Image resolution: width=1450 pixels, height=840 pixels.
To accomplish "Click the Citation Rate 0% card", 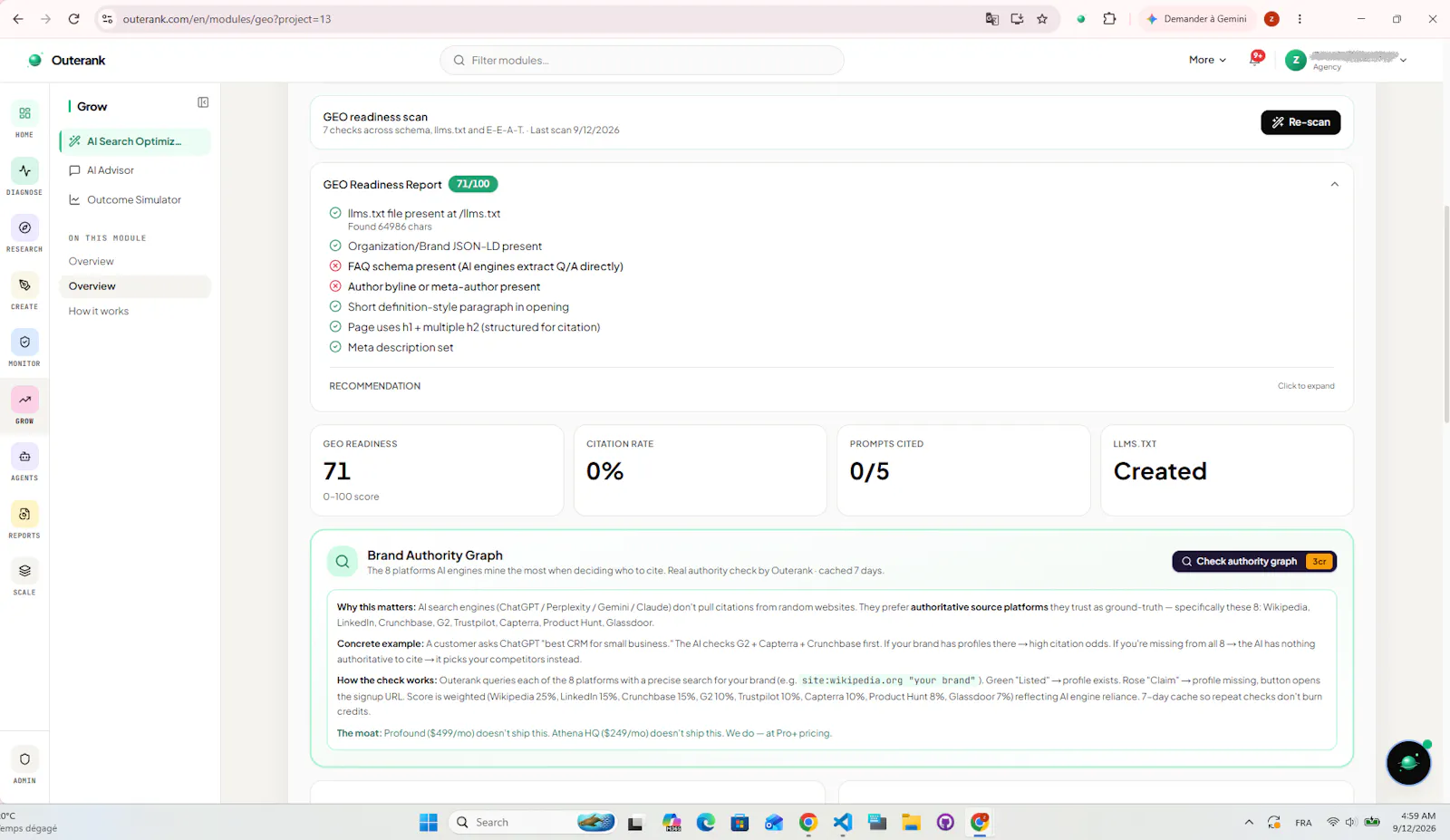I will point(700,470).
